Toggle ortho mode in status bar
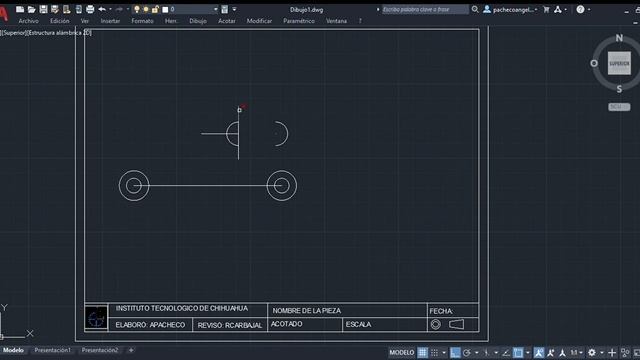Image resolution: width=640 pixels, height=360 pixels. (455, 353)
